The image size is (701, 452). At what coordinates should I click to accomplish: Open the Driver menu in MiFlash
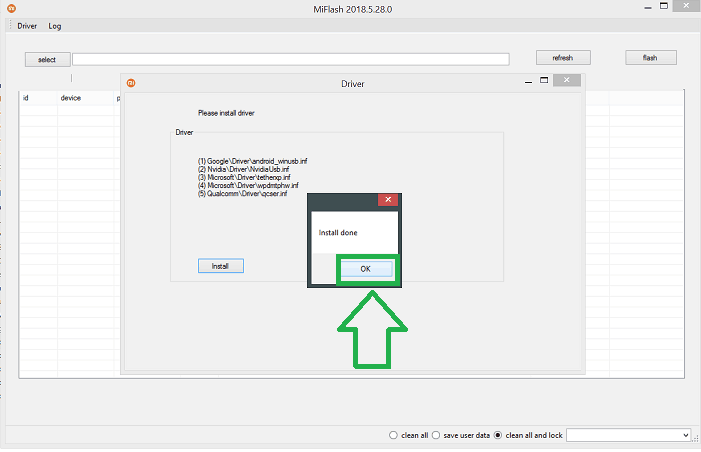click(27, 26)
